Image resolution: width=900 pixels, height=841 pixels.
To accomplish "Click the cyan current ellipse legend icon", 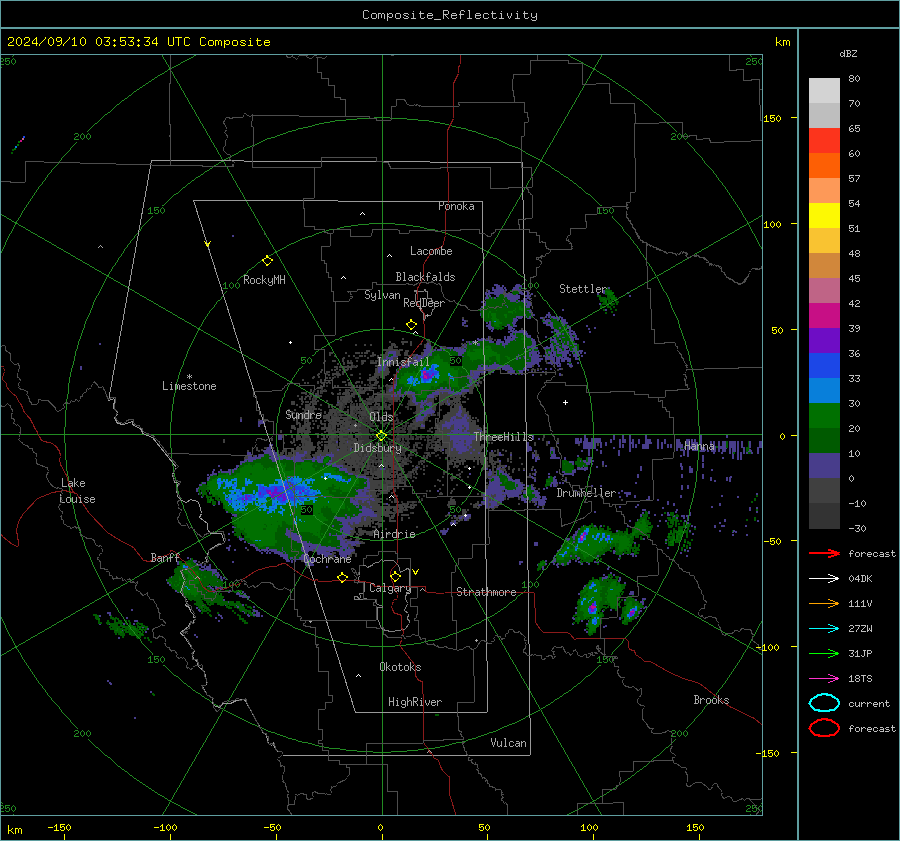I will (824, 703).
